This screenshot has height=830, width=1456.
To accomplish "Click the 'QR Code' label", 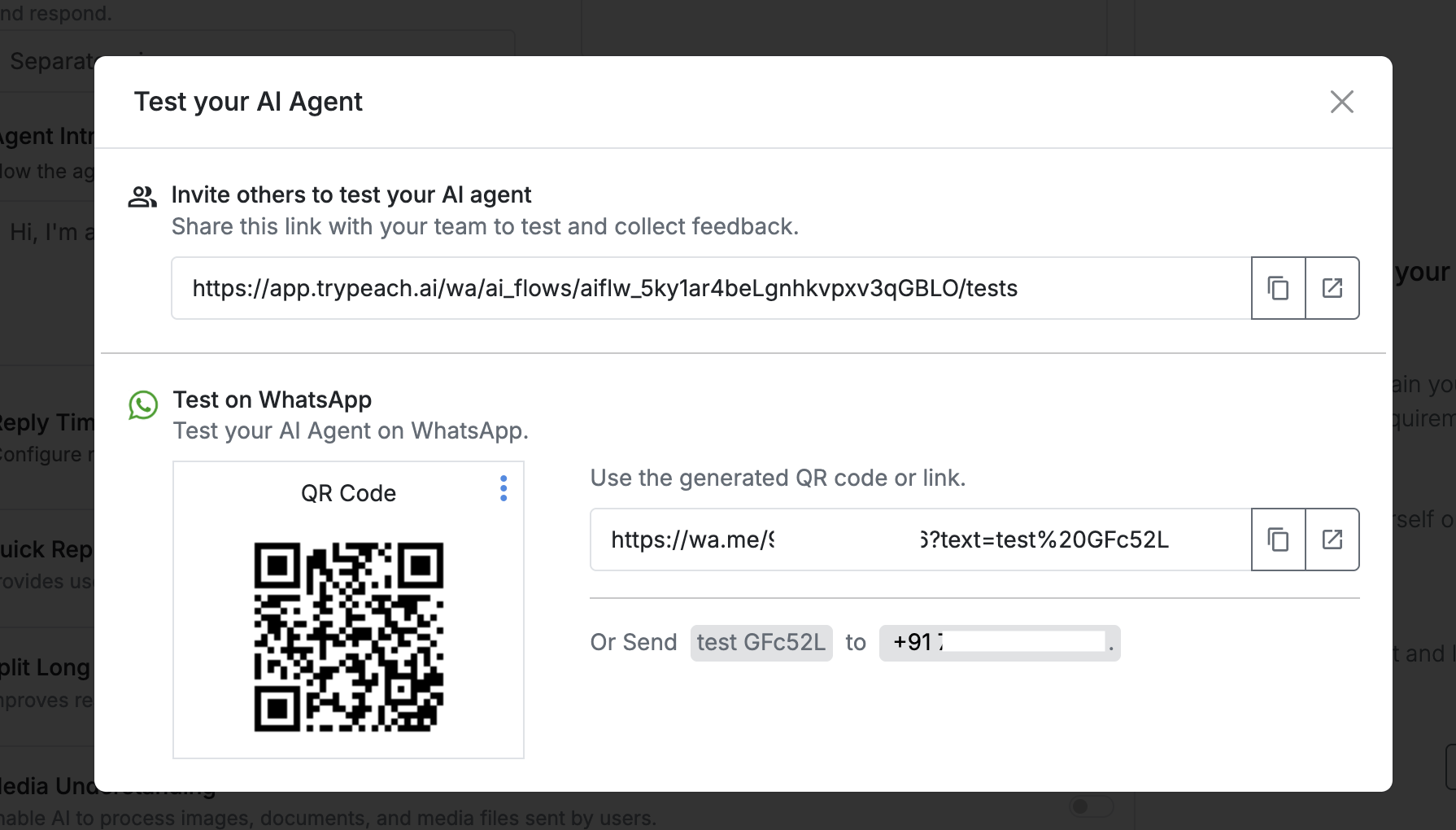I will (348, 493).
